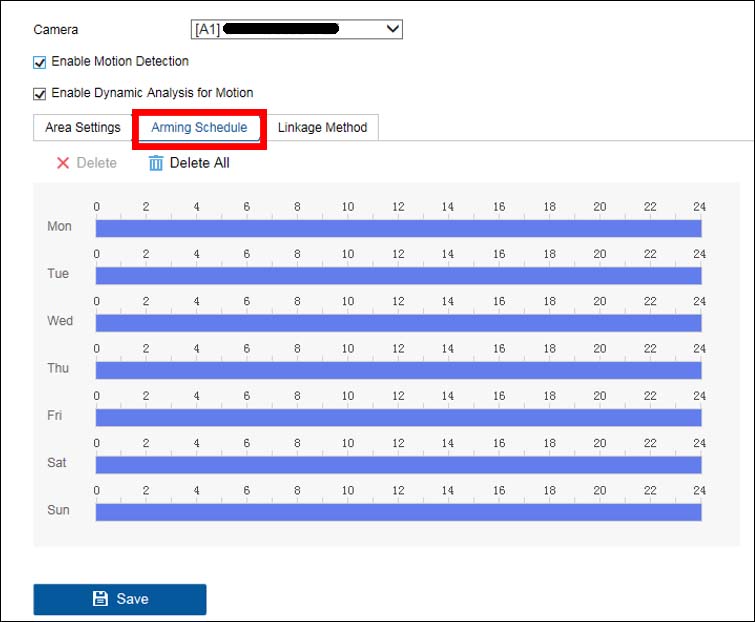Viewport: 755px width, 622px height.
Task: Click the red X Delete icon
Action: (x=63, y=163)
